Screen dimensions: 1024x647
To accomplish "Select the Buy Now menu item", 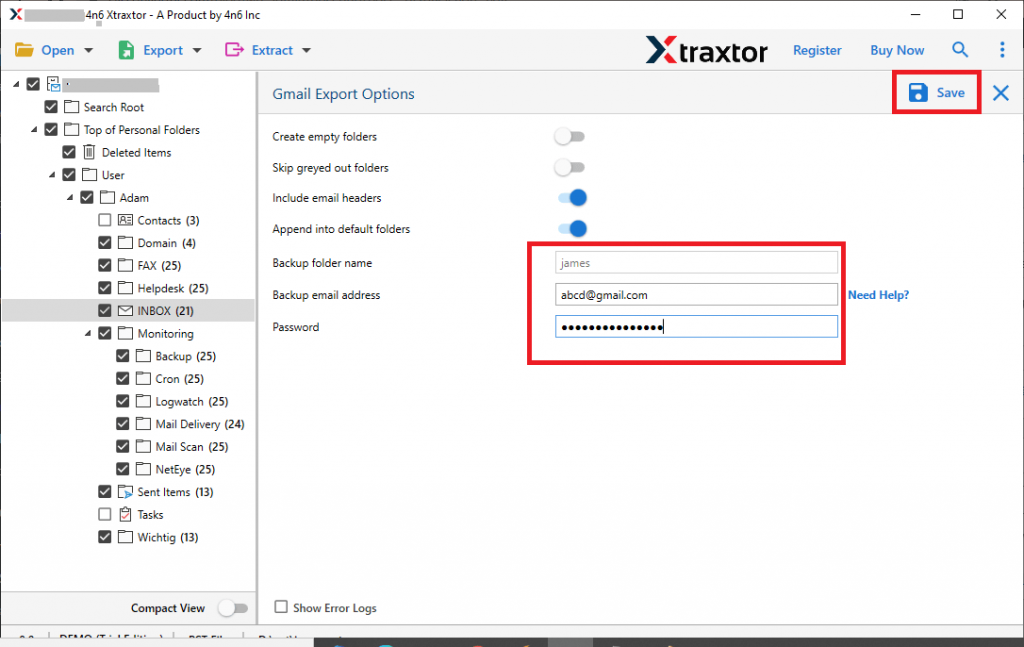I will pos(896,49).
